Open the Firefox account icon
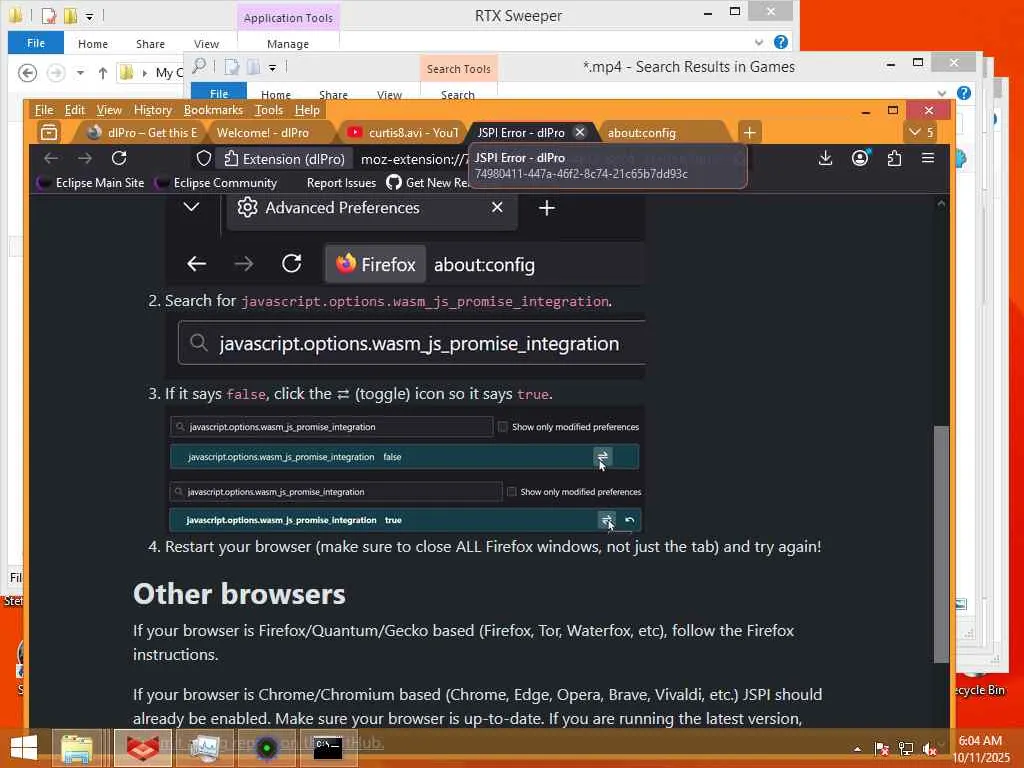 click(x=860, y=158)
